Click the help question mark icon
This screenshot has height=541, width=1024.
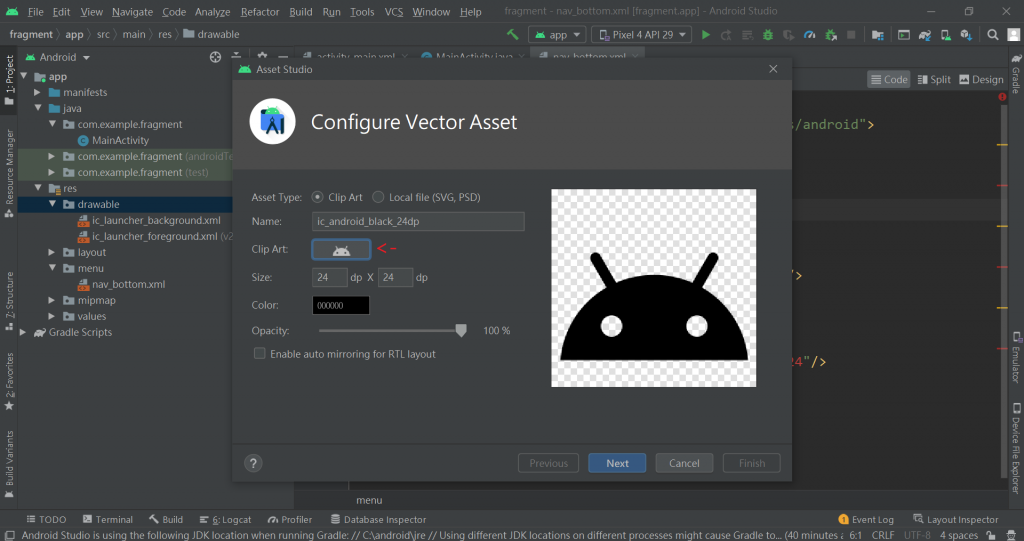point(253,463)
